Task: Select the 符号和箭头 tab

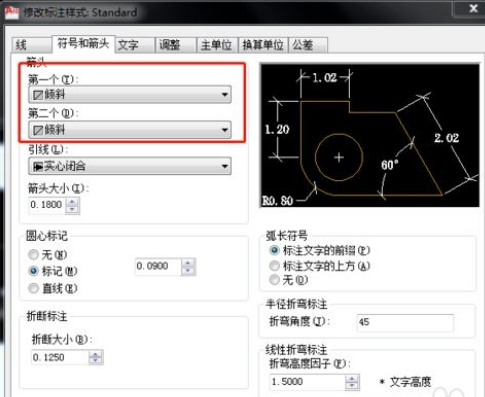Action: pyautogui.click(x=83, y=44)
